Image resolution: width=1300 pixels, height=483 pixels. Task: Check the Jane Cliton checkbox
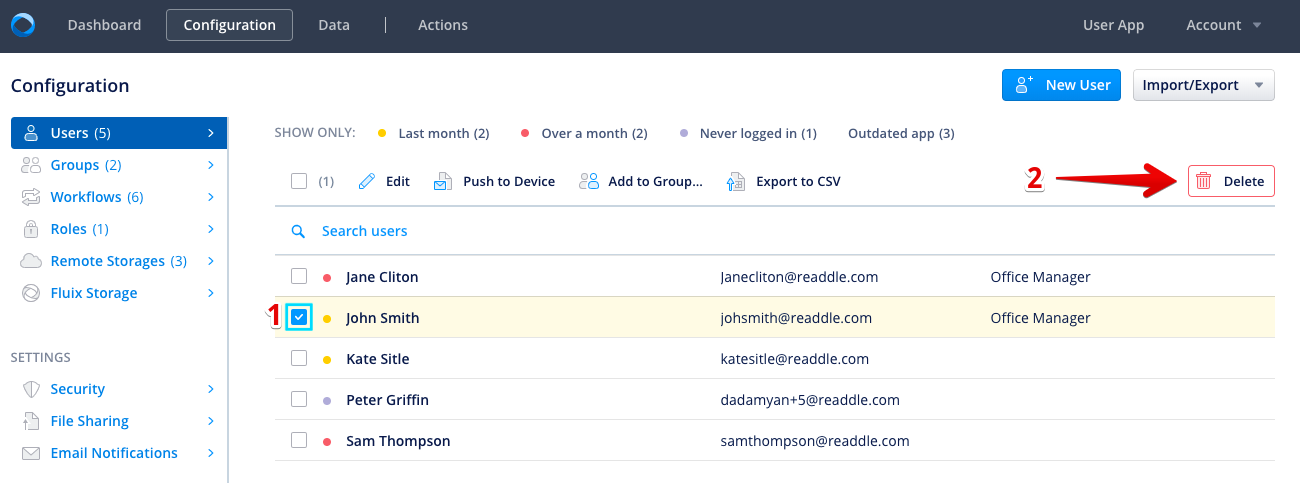pyautogui.click(x=299, y=276)
